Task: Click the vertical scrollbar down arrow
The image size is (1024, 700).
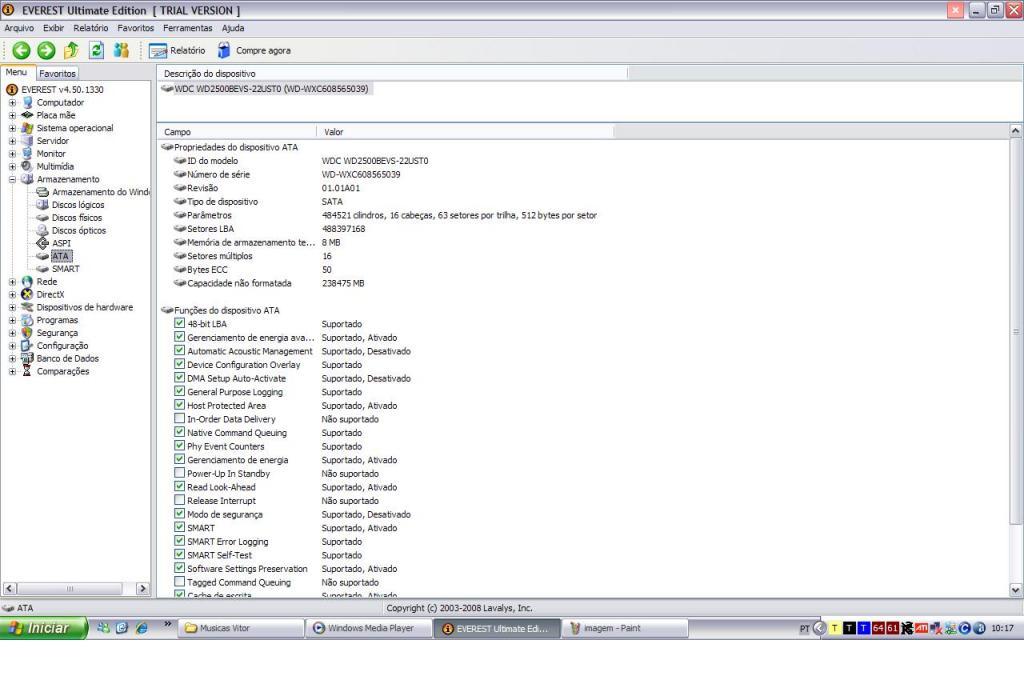Action: pyautogui.click(x=1016, y=590)
